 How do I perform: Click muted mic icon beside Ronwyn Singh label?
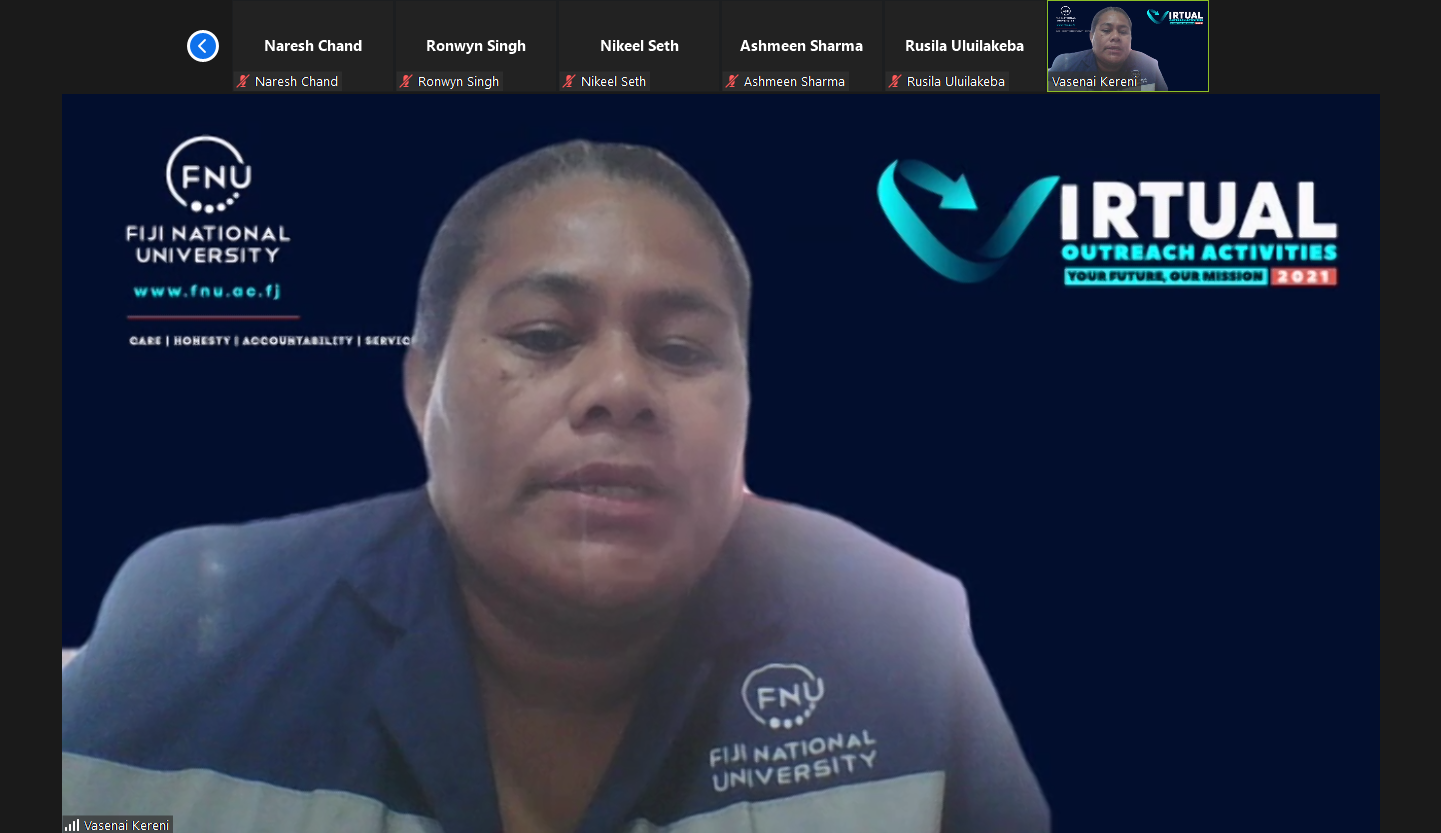[406, 81]
